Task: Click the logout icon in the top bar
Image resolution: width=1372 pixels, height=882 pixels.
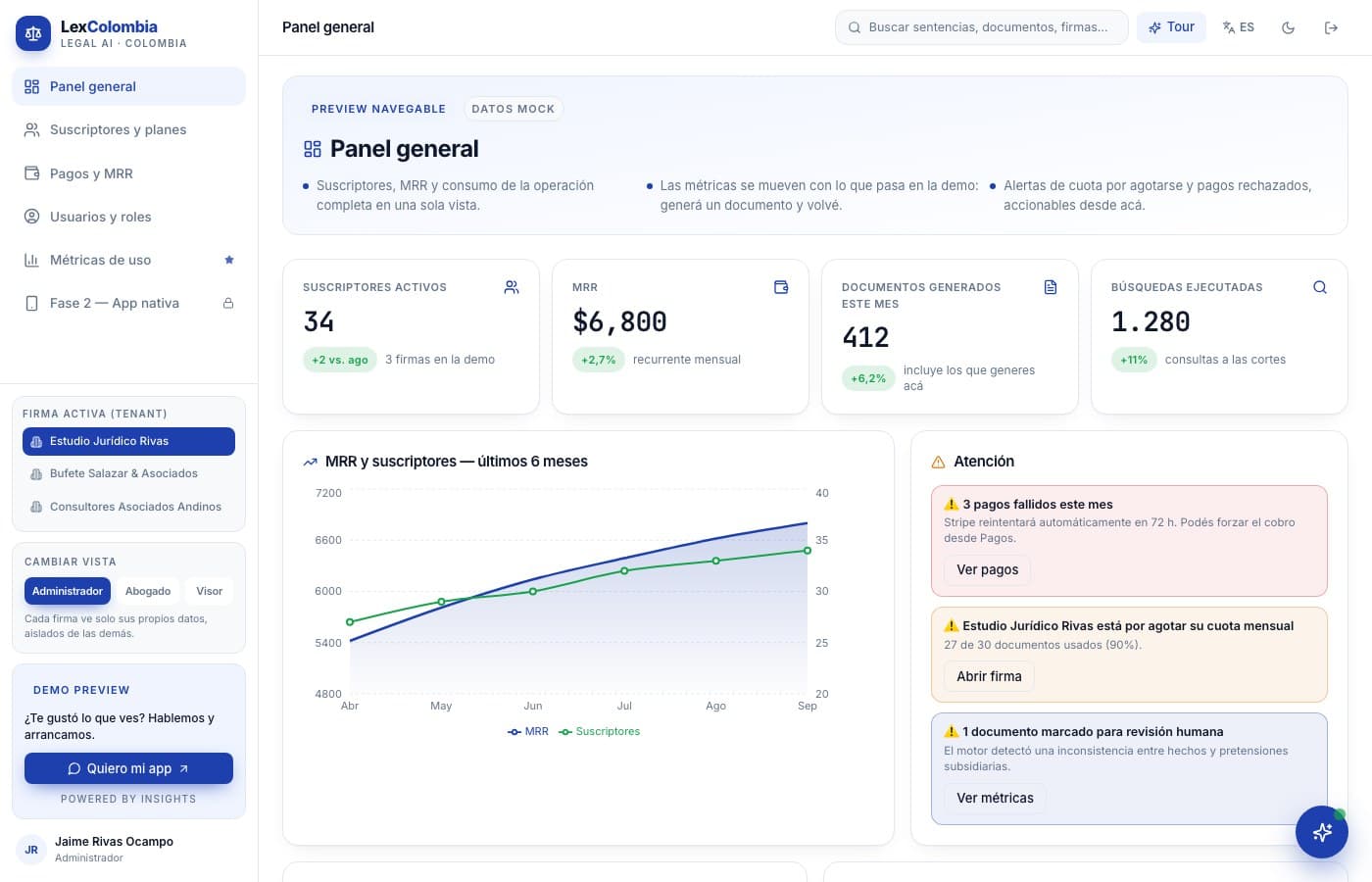Action: [1331, 27]
